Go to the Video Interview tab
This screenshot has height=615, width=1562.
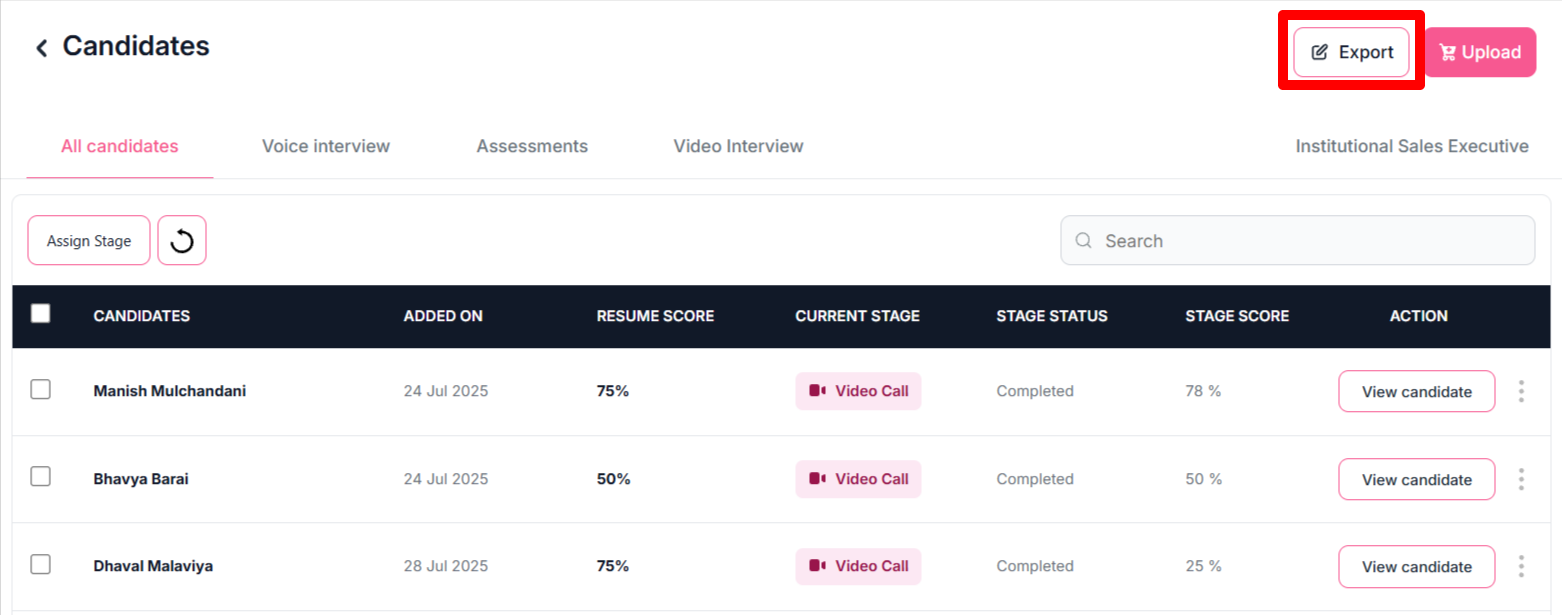pos(738,146)
